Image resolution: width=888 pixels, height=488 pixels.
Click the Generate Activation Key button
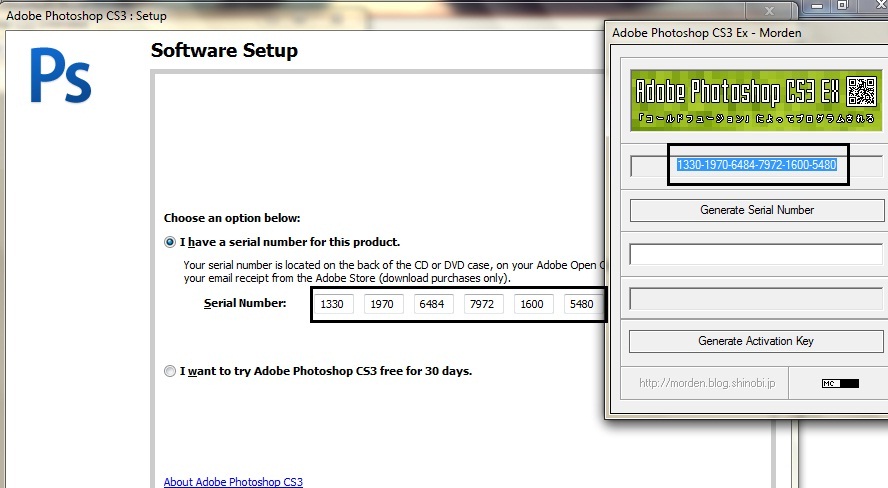coord(756,341)
